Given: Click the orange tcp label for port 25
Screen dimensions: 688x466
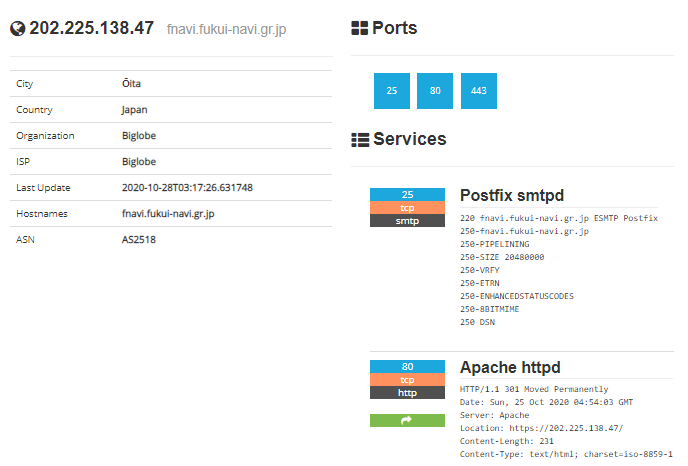Looking at the screenshot, I should [x=407, y=208].
